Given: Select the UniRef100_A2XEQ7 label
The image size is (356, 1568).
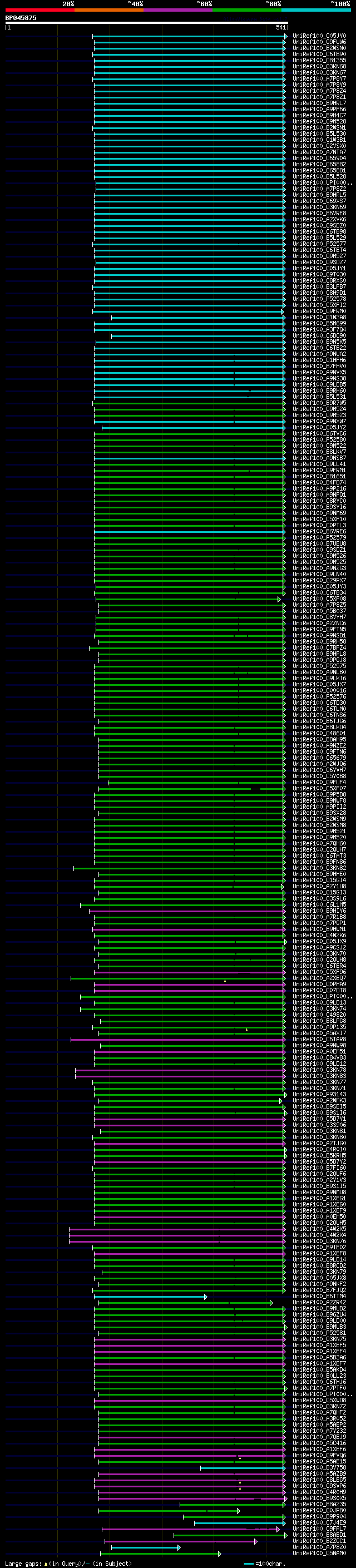Looking at the screenshot, I should 319,978.
